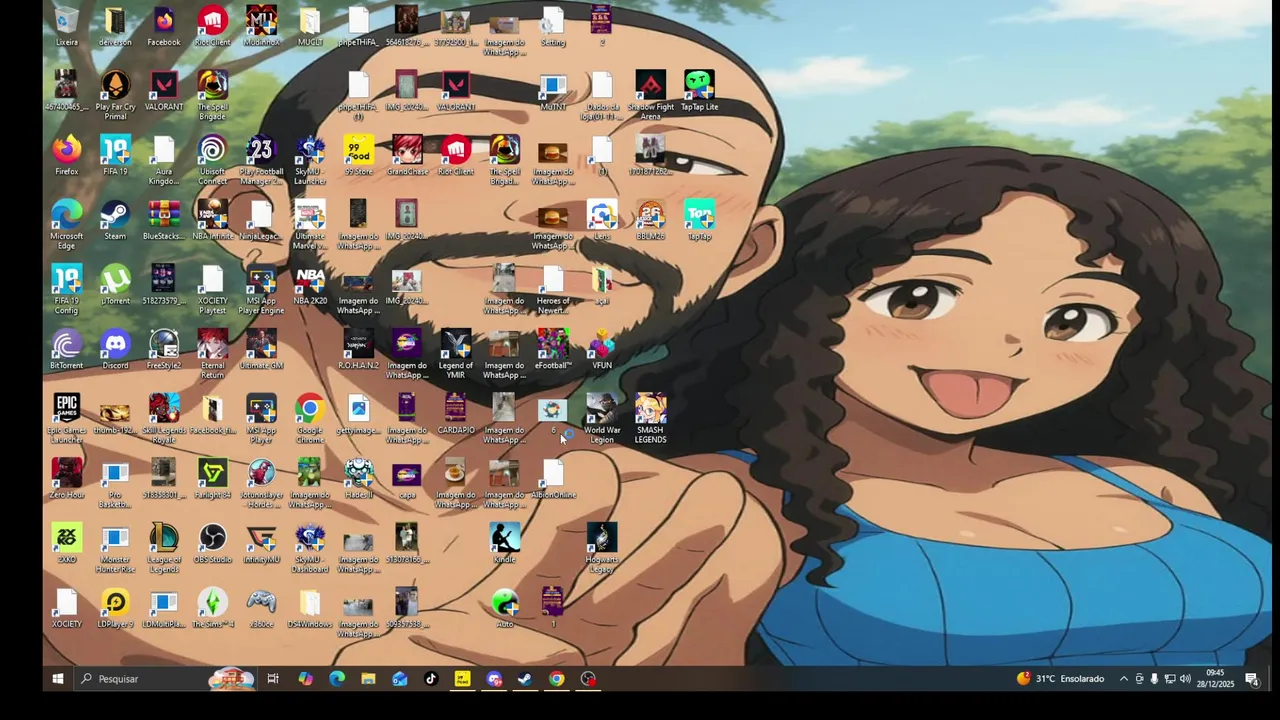
Task: Open the MUGLT folder
Action: [310, 27]
